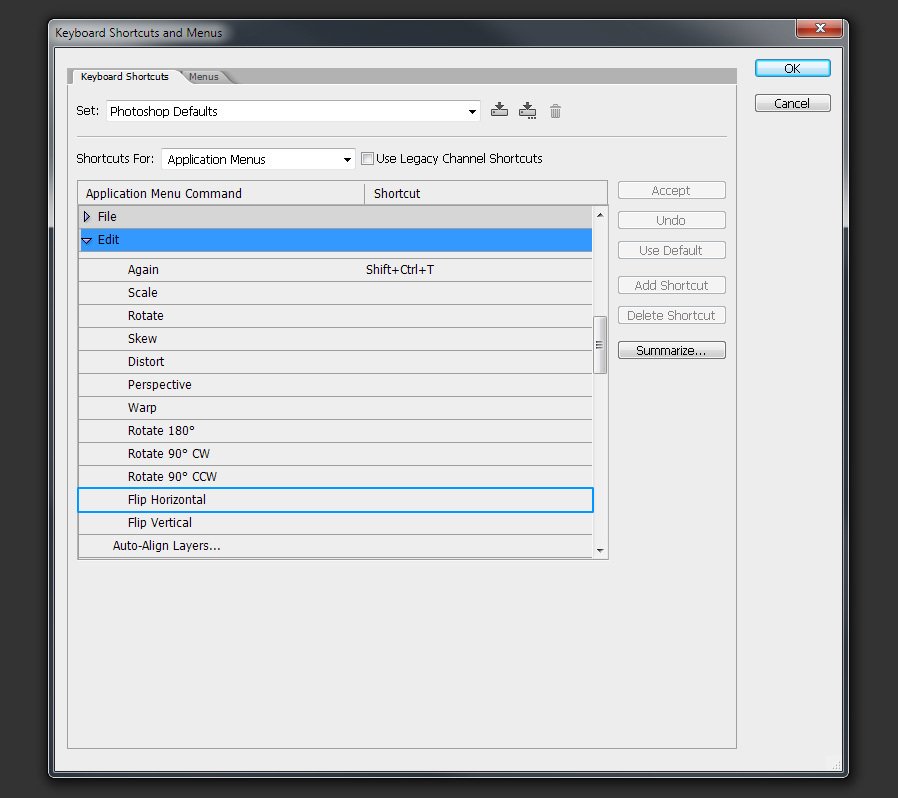
Task: Open the Set dropdown showing Photoshop Defaults
Action: coord(293,111)
